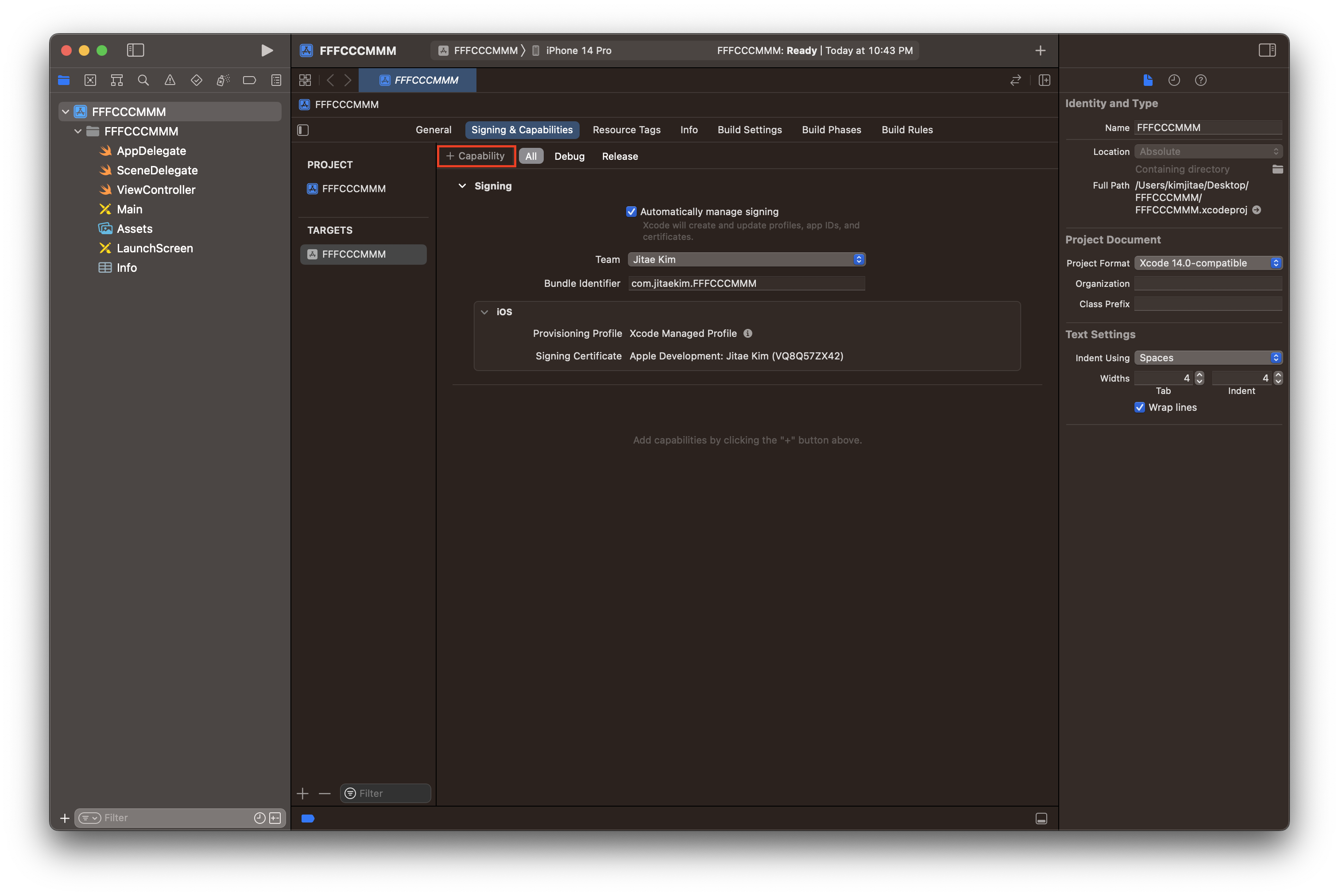This screenshot has width=1339, height=896.
Task: Select the FFFCCCMMM project in the PROJECT list
Action: point(354,189)
